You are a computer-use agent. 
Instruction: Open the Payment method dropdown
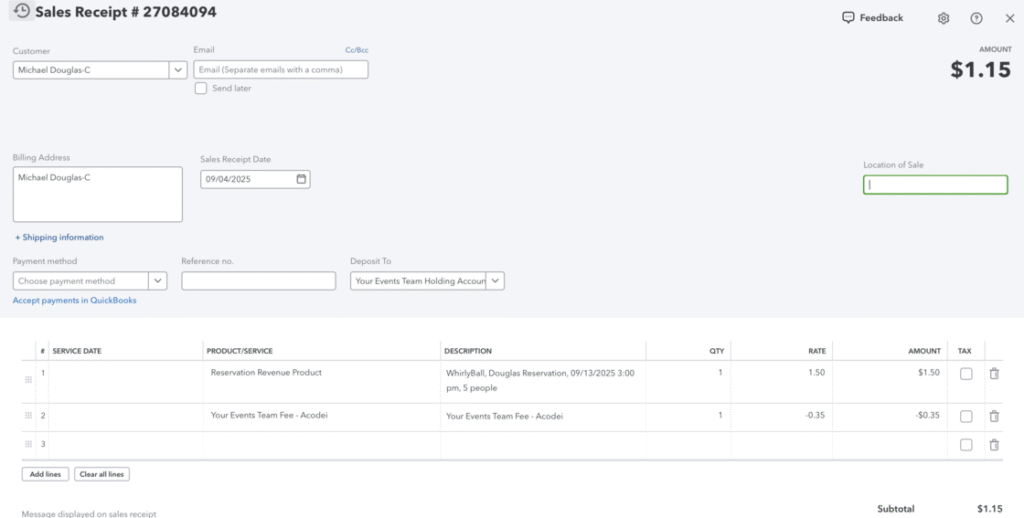coord(157,281)
